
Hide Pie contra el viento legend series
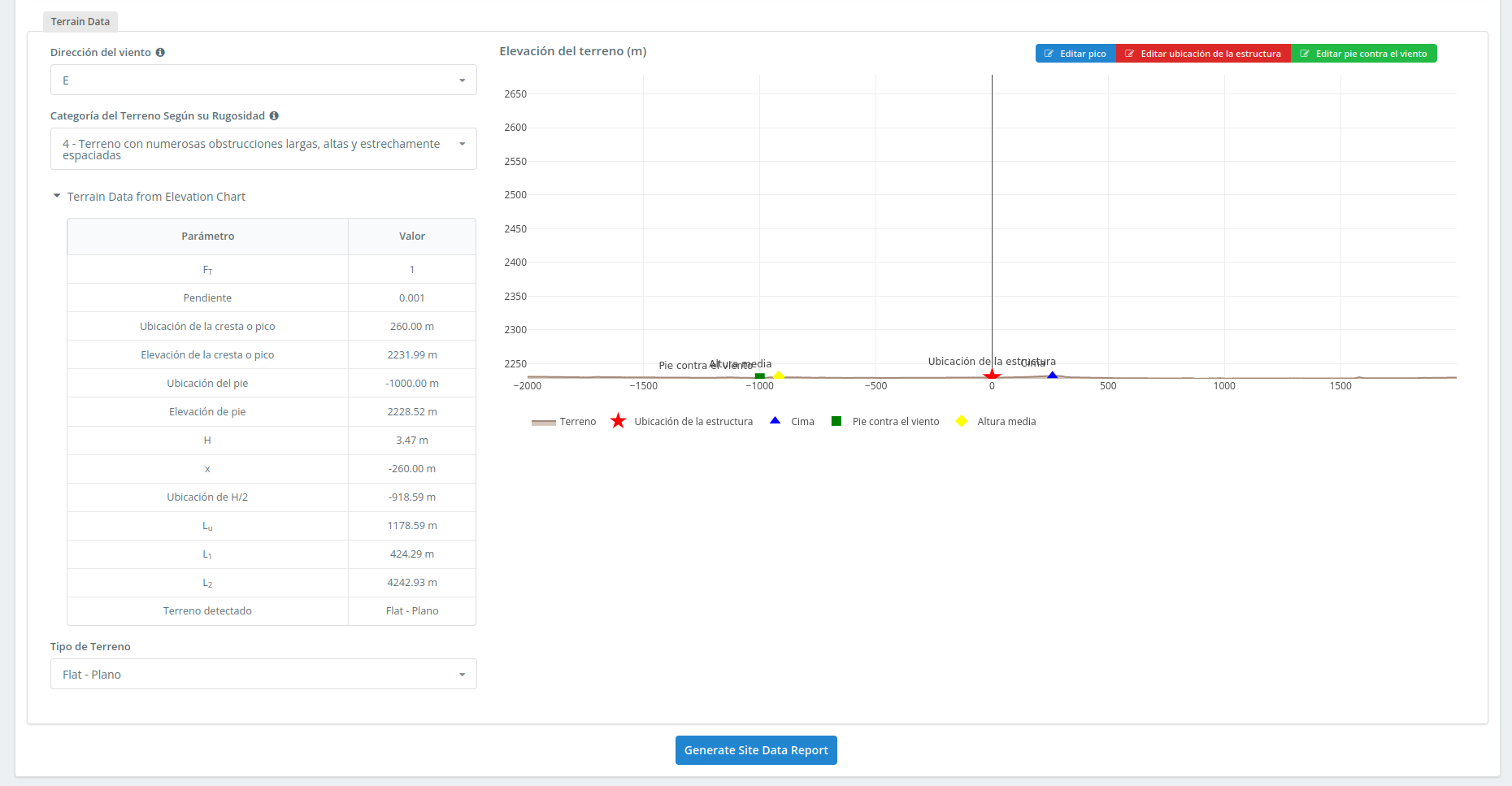[886, 422]
